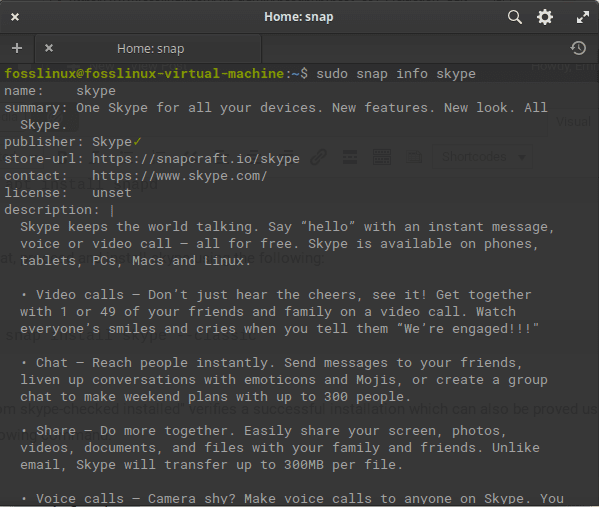
Task: Click 'Skype will transfer up to 300MB' line
Action: point(212,465)
